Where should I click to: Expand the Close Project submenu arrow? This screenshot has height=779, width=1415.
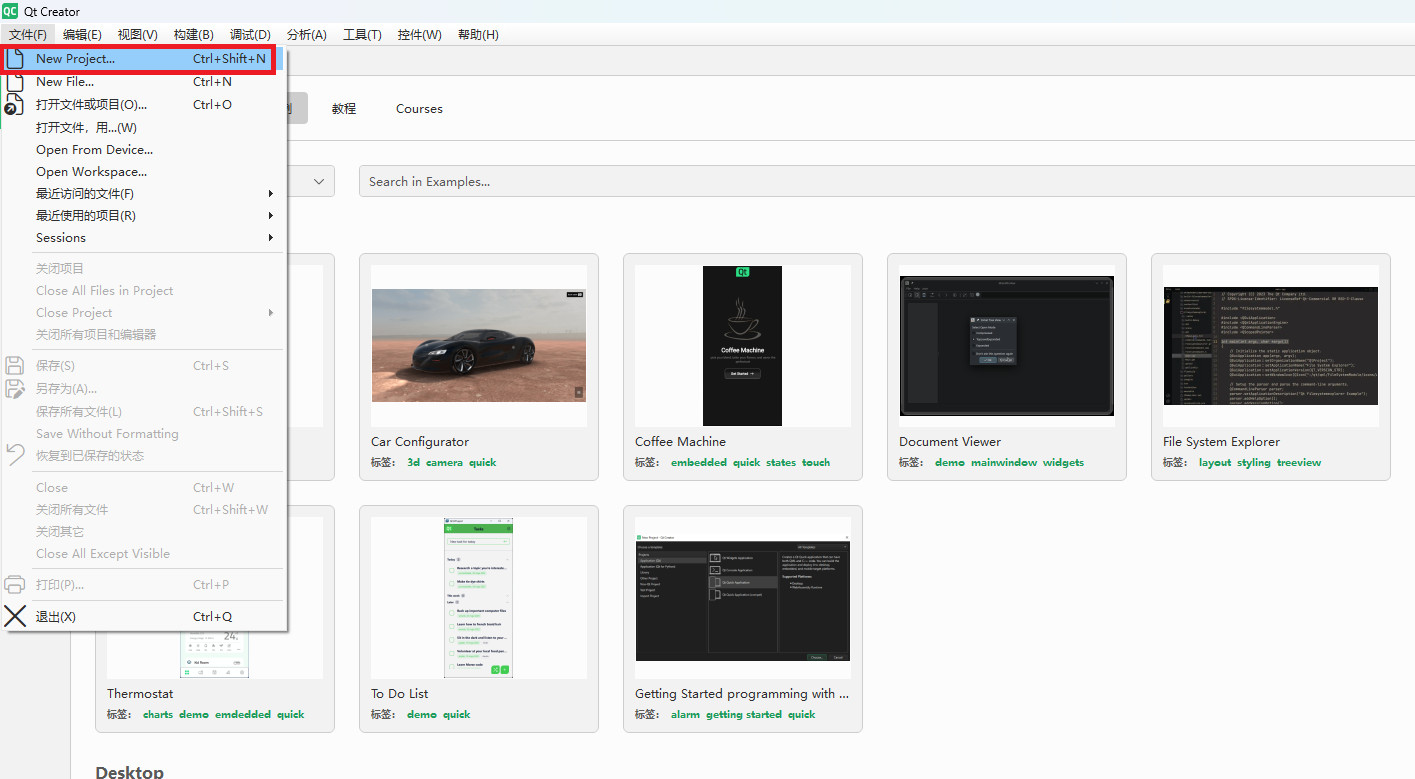click(271, 313)
